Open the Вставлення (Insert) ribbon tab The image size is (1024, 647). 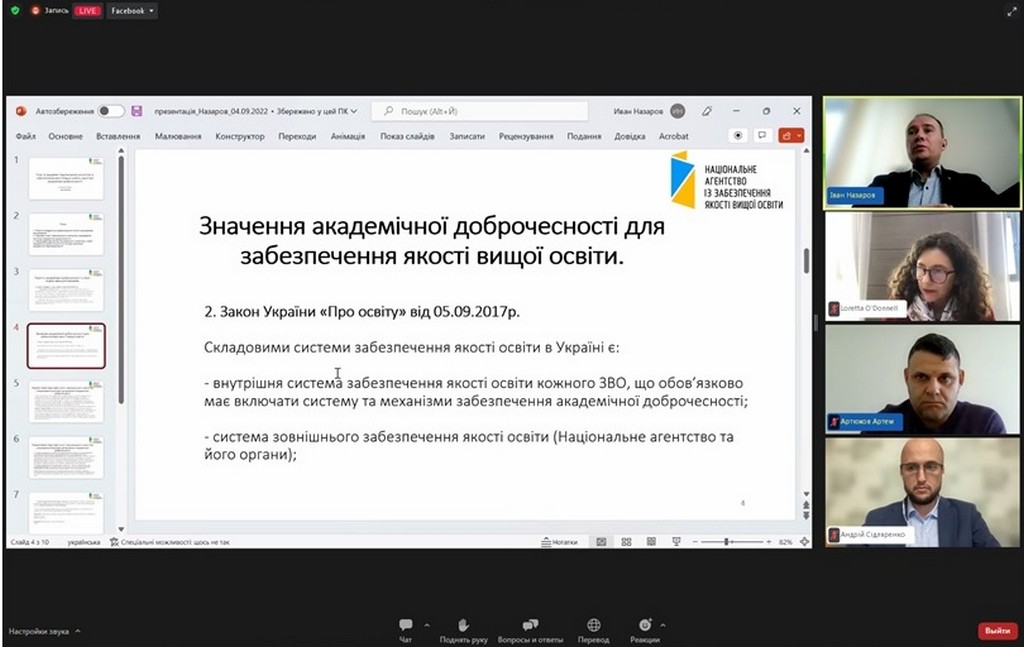pos(118,136)
